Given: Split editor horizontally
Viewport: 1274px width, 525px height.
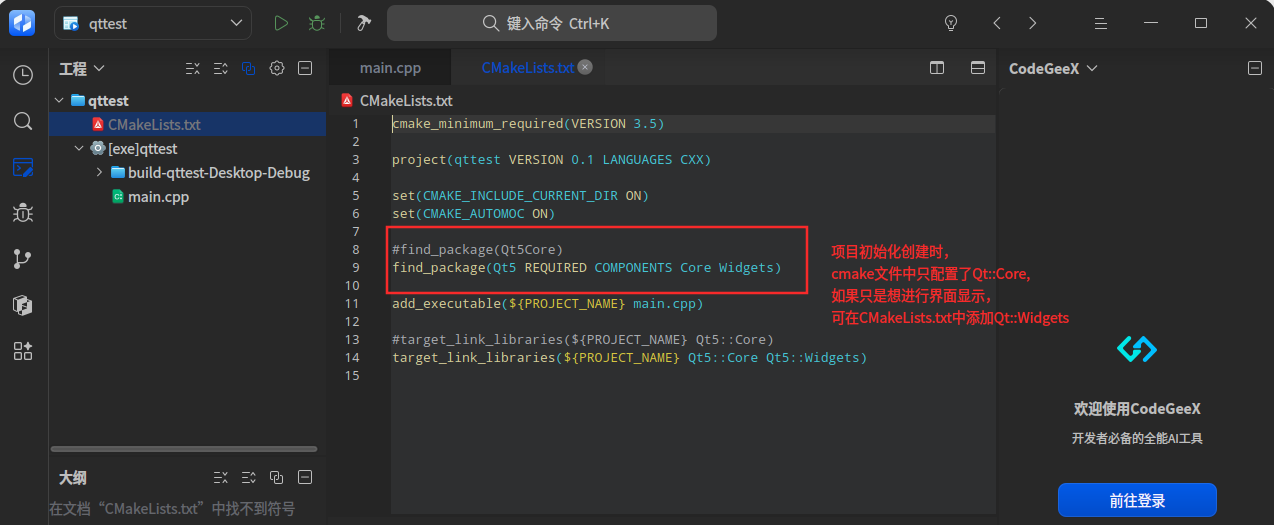Looking at the screenshot, I should tap(979, 68).
